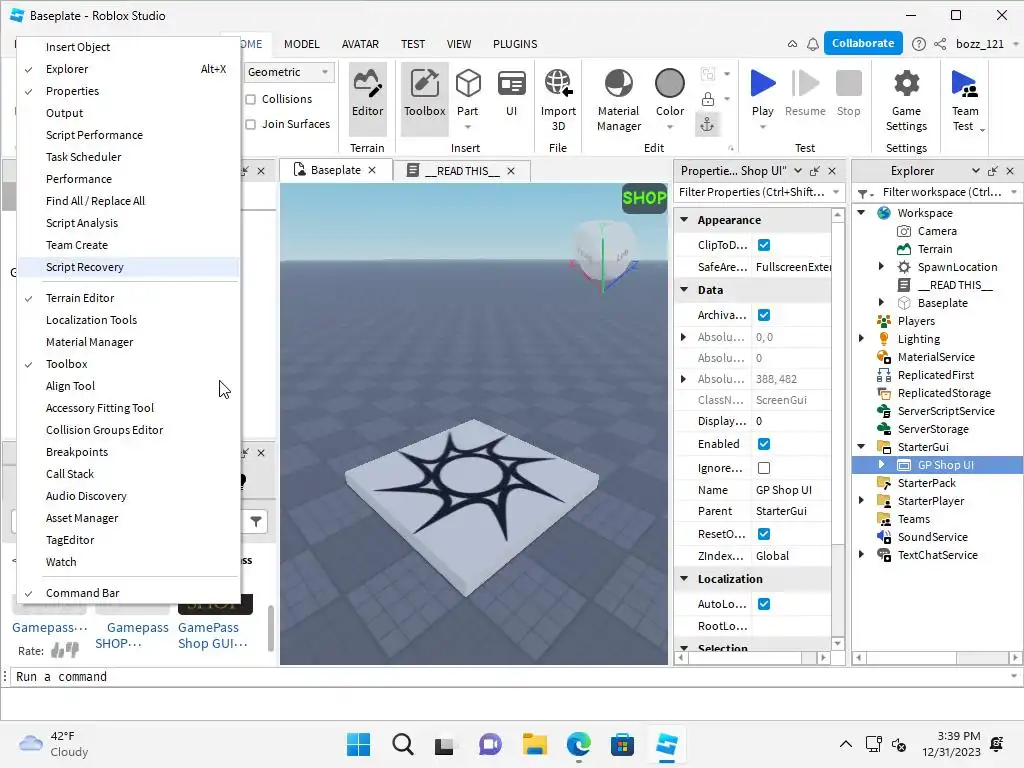Open the Geometric snapping dropdown
1024x768 pixels.
coord(289,72)
